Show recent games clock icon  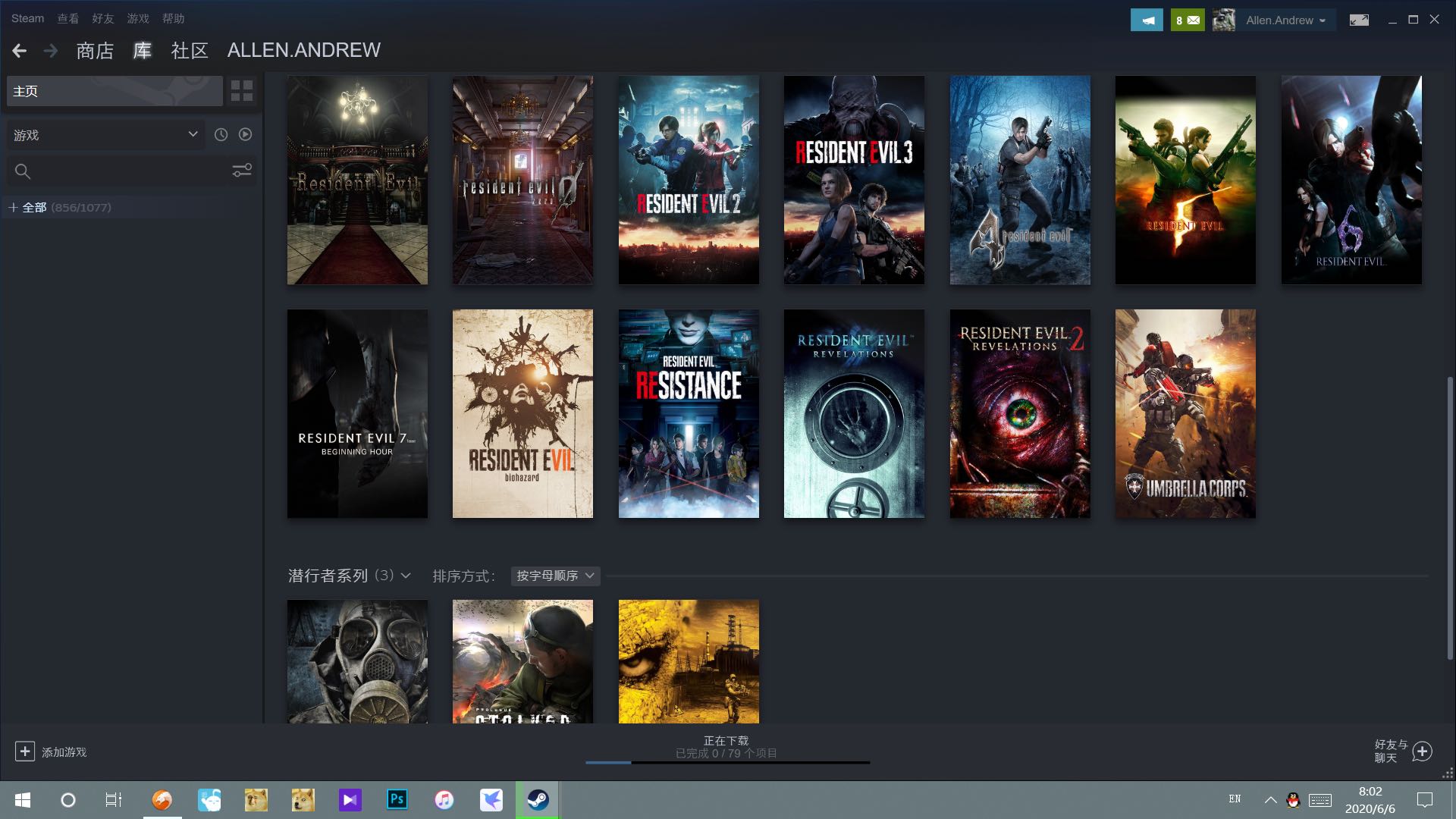(x=221, y=134)
